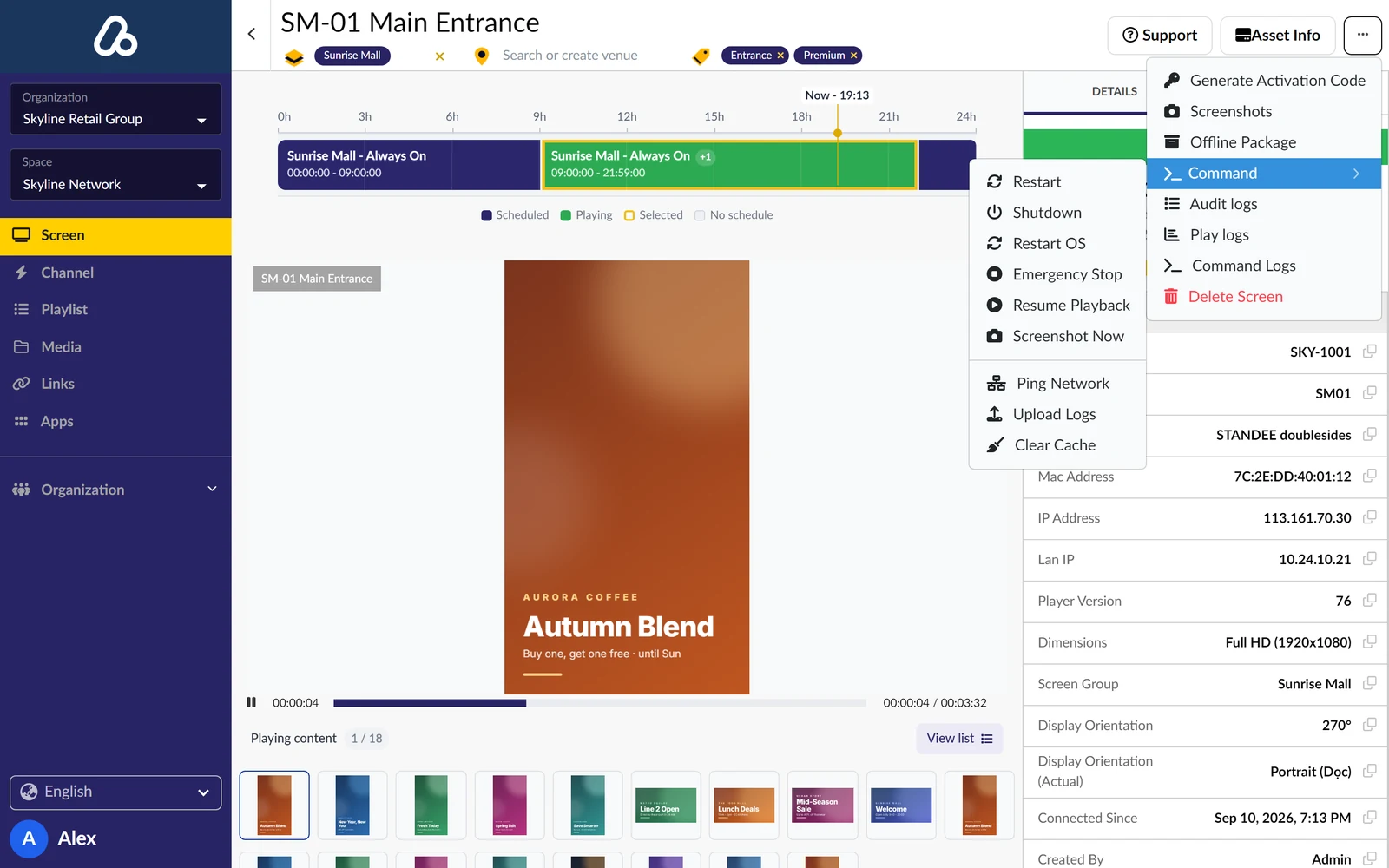Choose Ping Network command

(x=1057, y=383)
